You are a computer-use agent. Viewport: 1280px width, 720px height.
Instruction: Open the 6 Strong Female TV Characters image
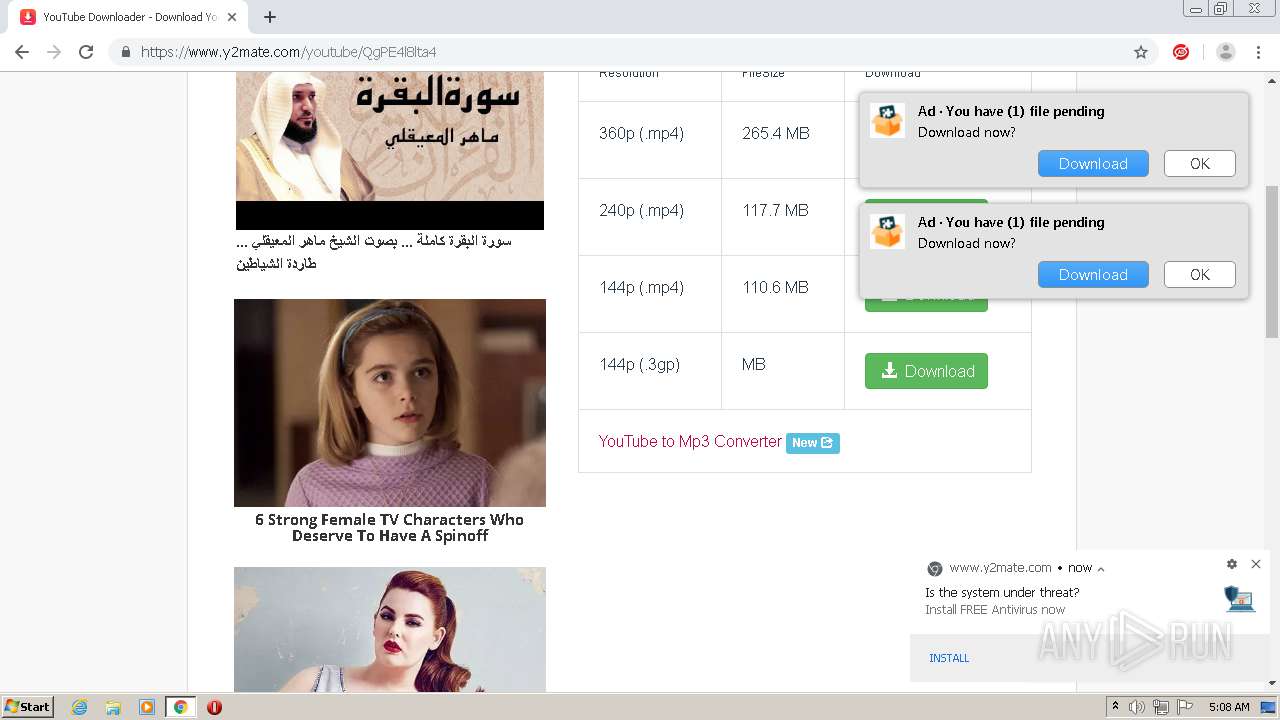[x=390, y=403]
